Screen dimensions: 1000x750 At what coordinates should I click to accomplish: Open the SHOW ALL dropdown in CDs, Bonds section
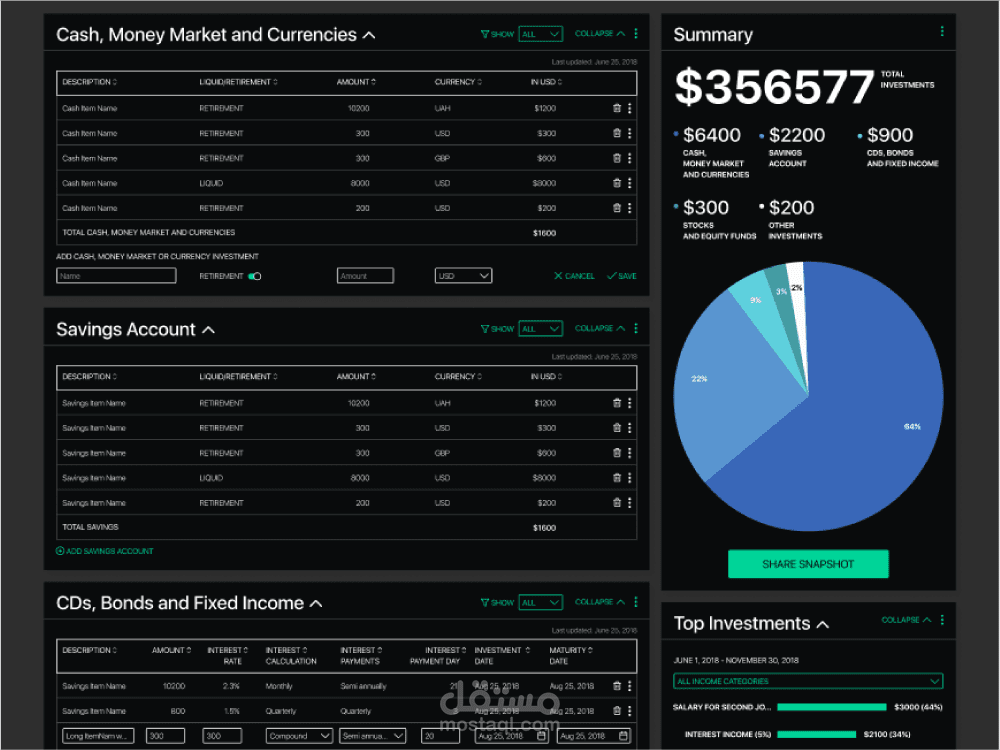click(541, 603)
